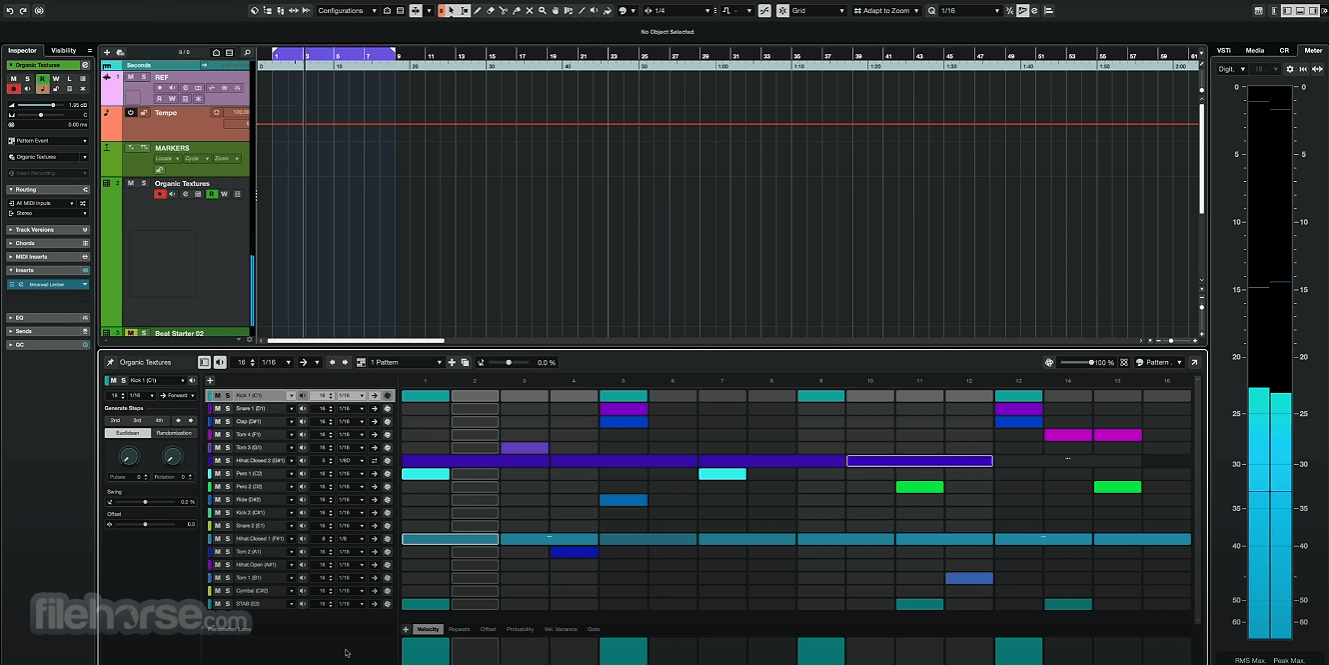Open the Cycle dropdown on MARKERS track
Image resolution: width=1329 pixels, height=665 pixels.
pos(197,159)
